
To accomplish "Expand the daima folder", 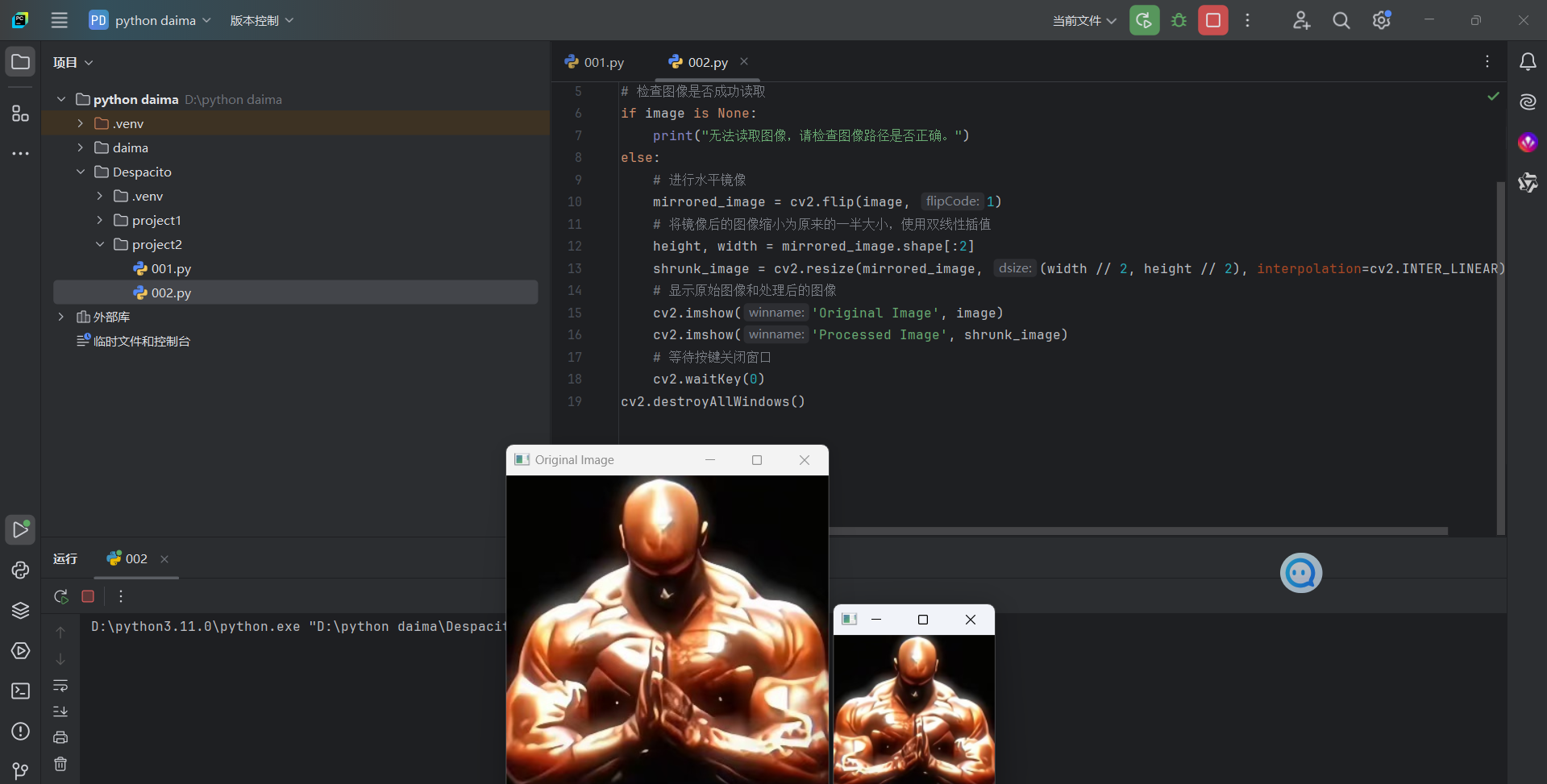I will [x=81, y=147].
